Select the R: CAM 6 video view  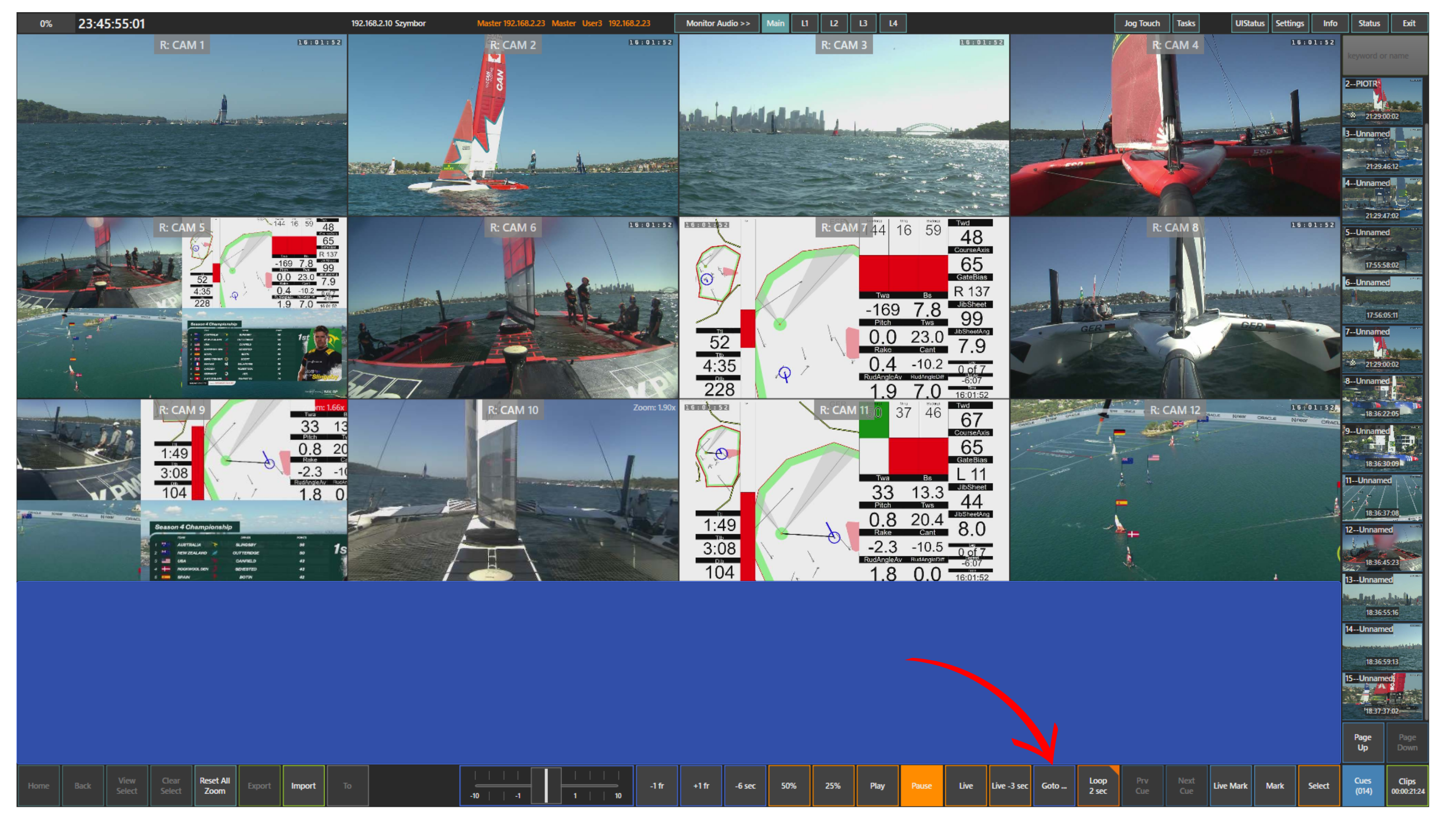tap(513, 308)
